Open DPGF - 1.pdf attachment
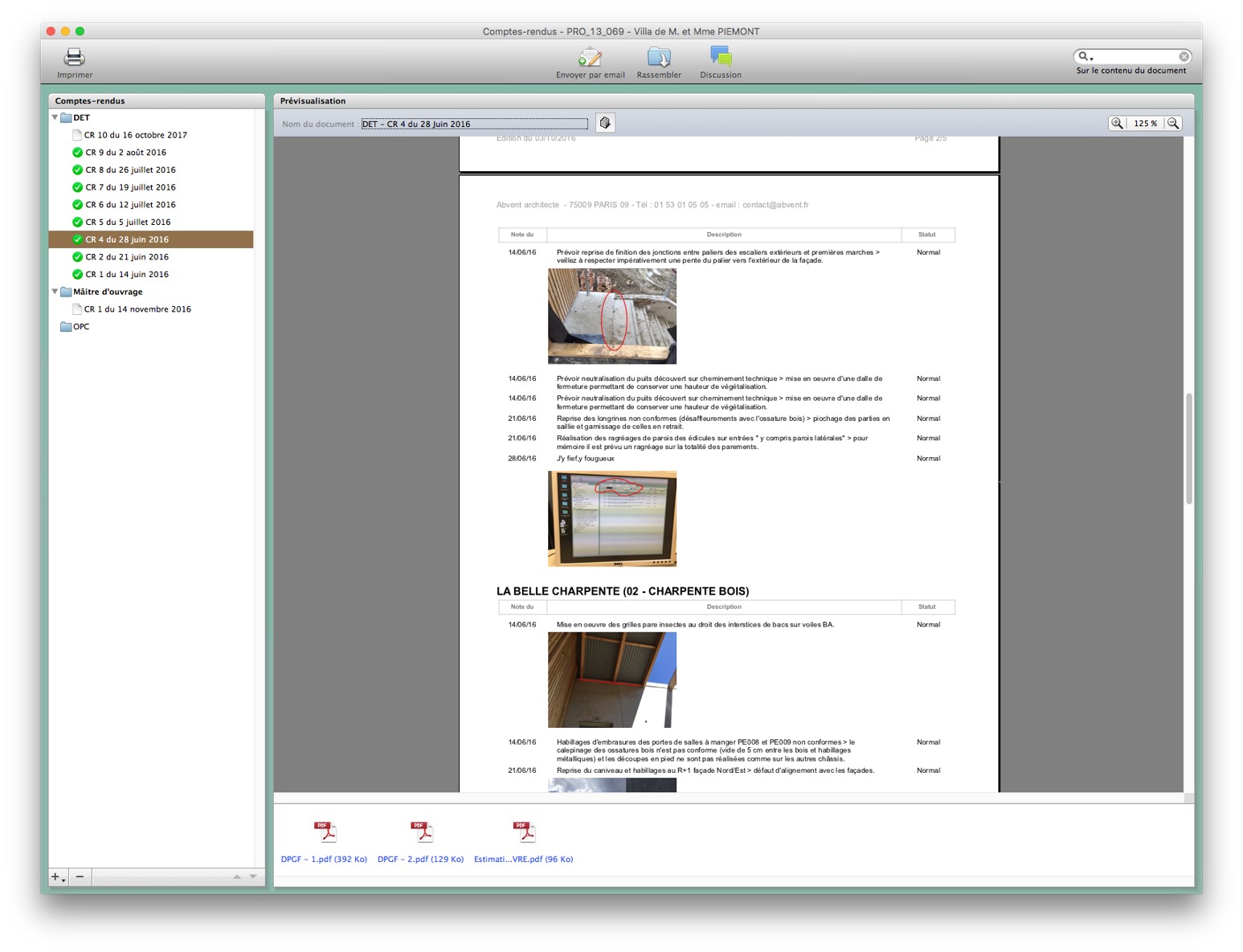Image resolution: width=1243 pixels, height=952 pixels. pos(324,860)
